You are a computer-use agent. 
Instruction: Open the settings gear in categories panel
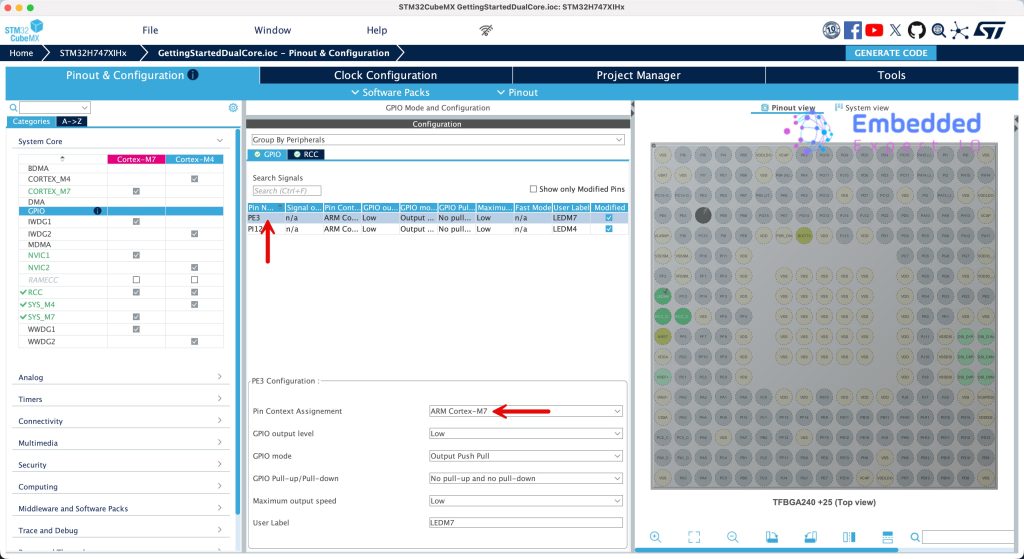pos(233,107)
